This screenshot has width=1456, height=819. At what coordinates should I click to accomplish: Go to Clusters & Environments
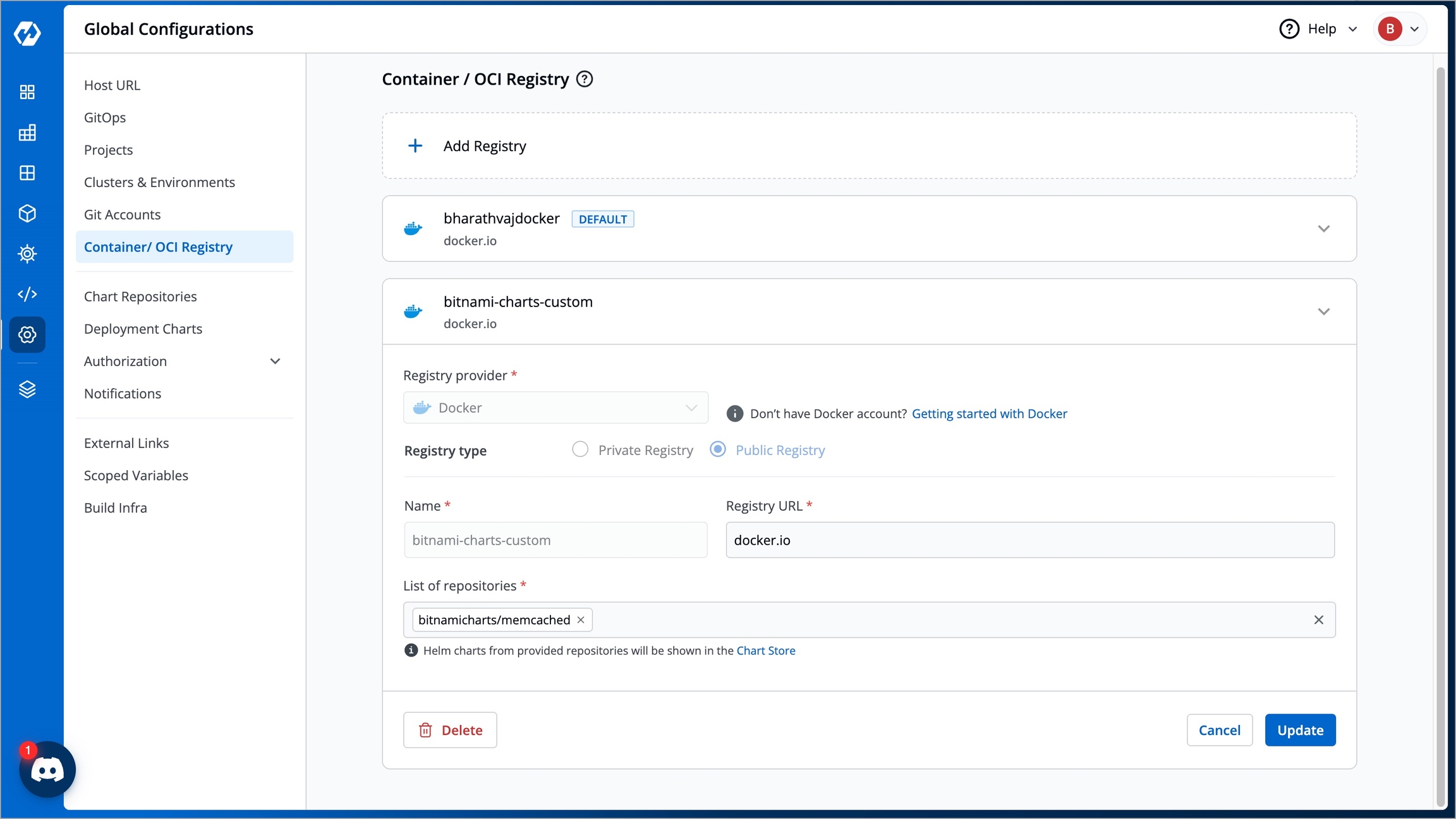(x=159, y=182)
